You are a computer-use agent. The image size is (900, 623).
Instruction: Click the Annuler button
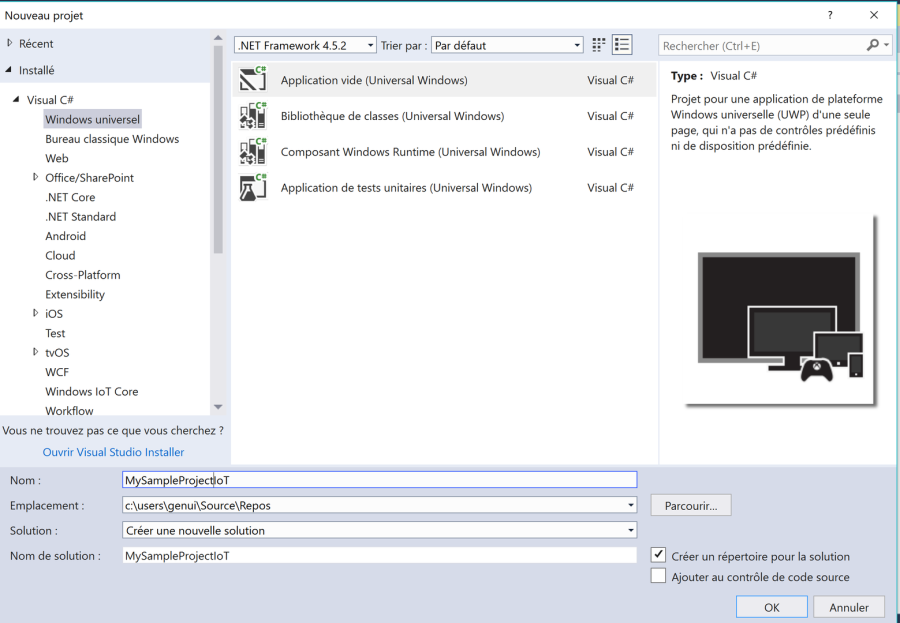point(849,607)
